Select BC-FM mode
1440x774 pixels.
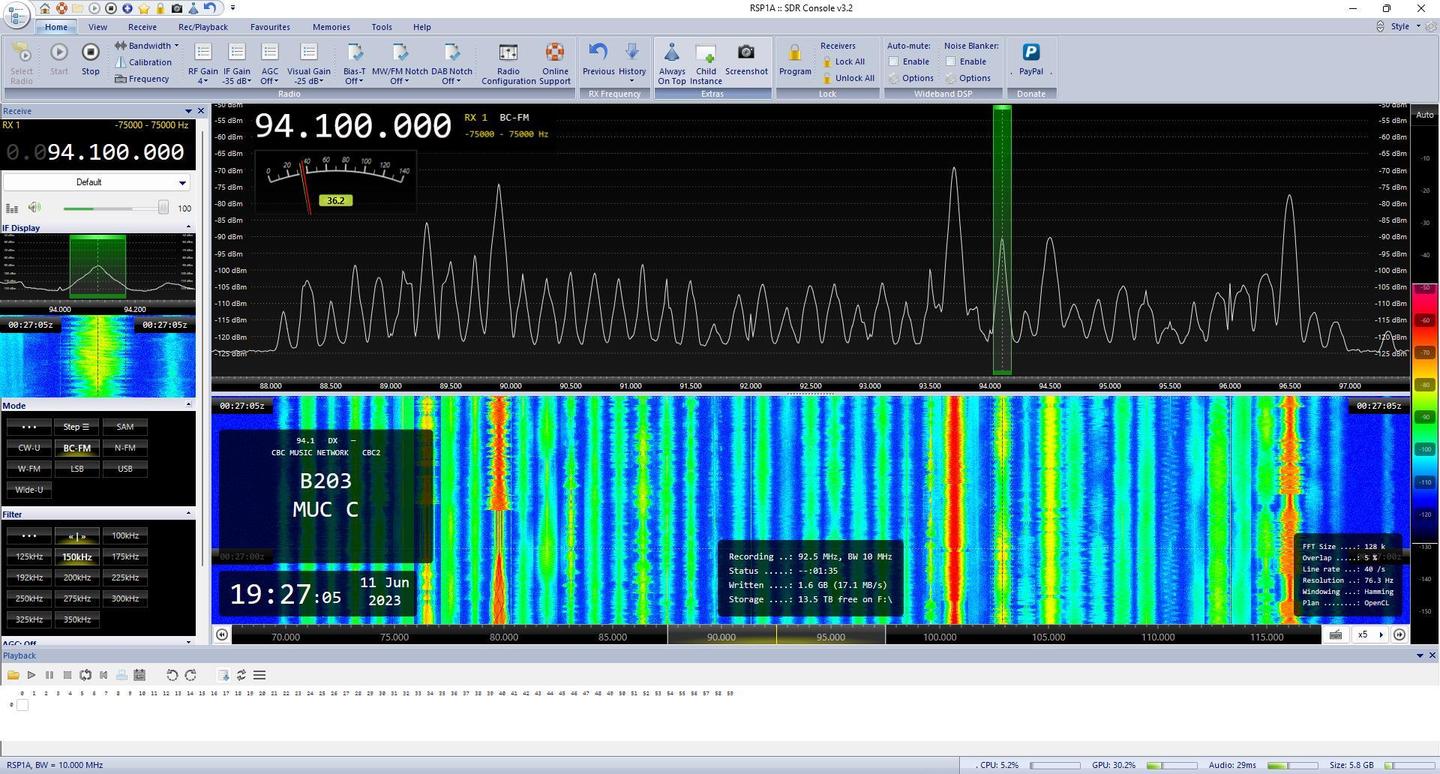point(77,448)
